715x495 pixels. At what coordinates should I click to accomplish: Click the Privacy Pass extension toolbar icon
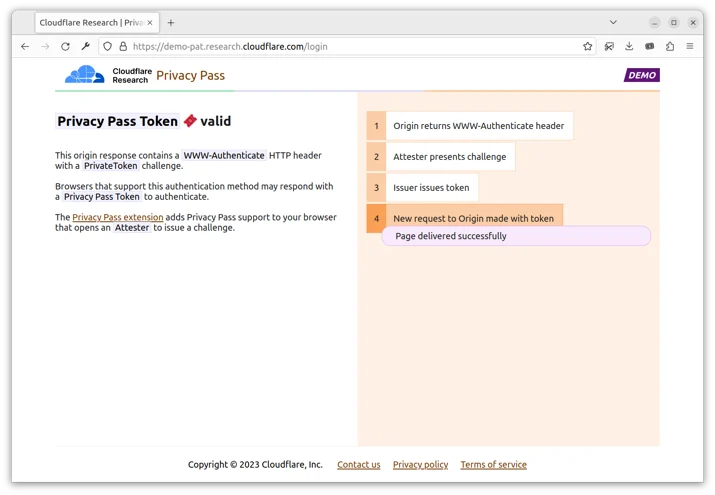coord(649,46)
